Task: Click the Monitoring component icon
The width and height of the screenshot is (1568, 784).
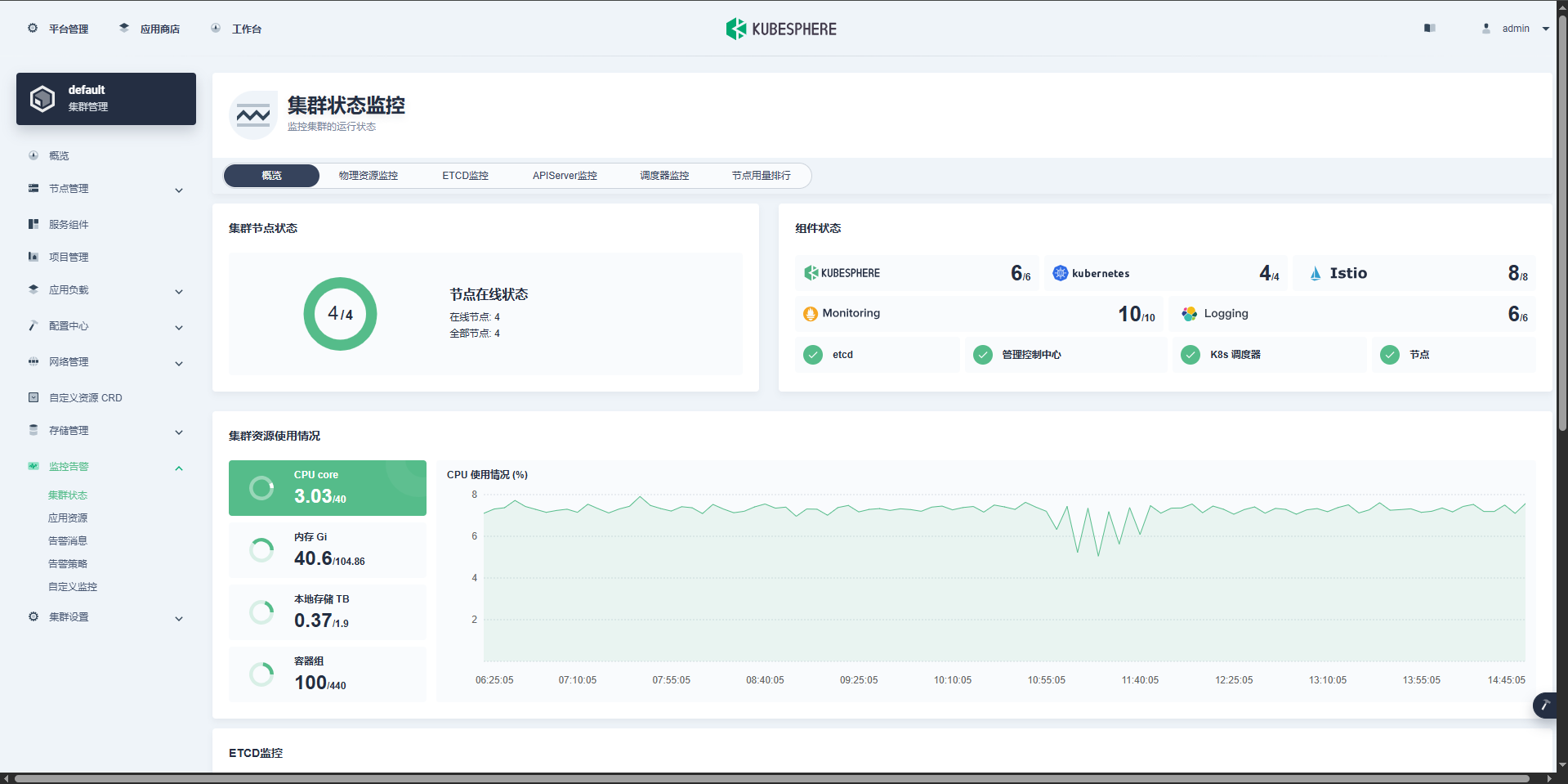Action: tap(811, 314)
